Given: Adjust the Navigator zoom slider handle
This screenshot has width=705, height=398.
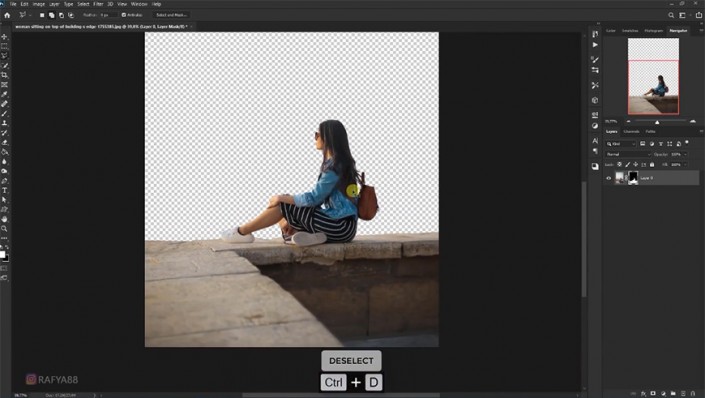Looking at the screenshot, I should [x=657, y=122].
